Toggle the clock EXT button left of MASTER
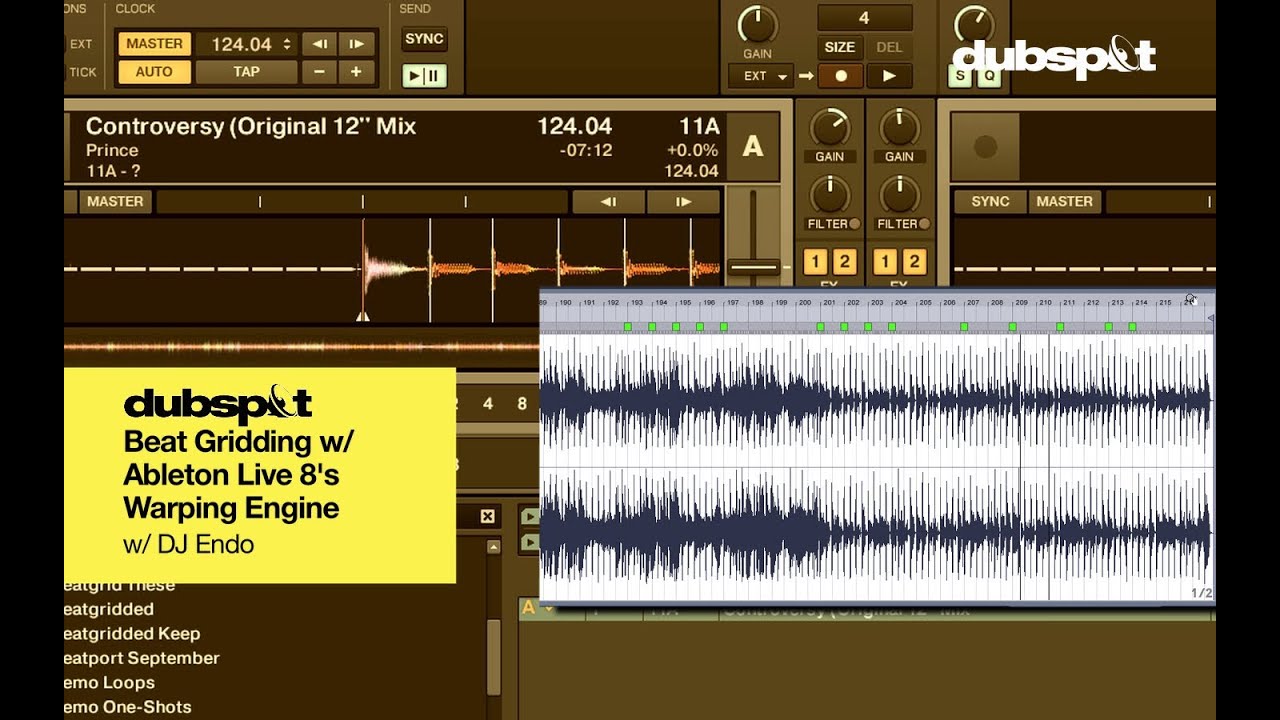 click(x=81, y=44)
